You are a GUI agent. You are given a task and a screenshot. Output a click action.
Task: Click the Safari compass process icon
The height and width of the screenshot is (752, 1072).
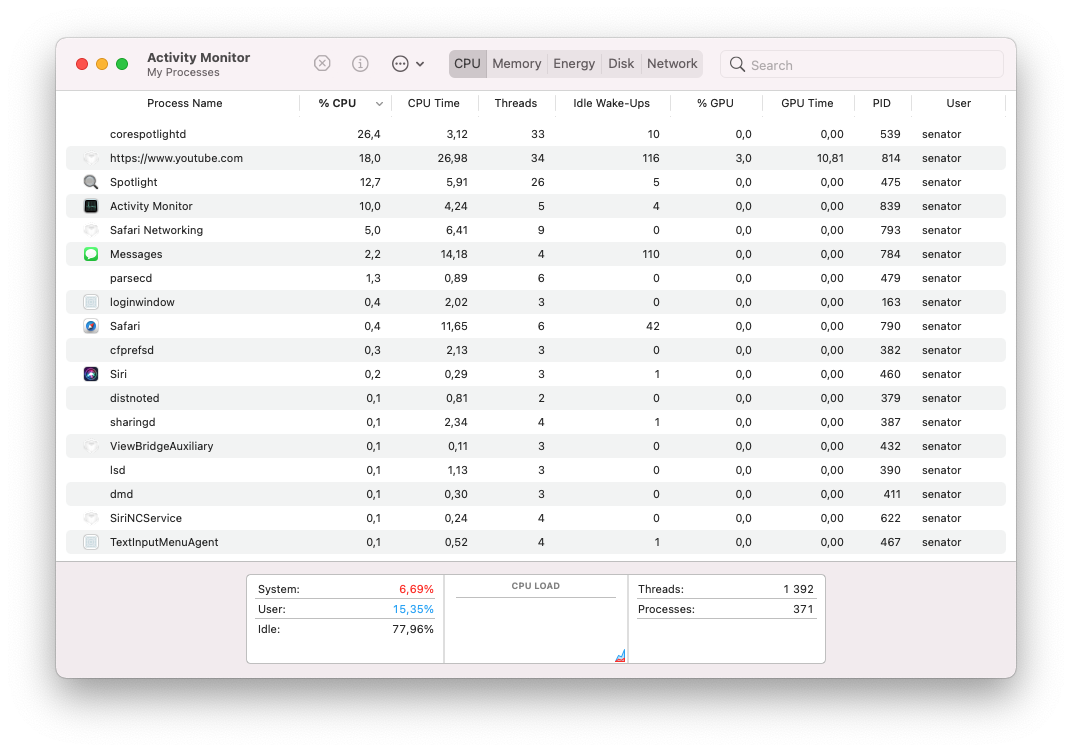pos(91,326)
